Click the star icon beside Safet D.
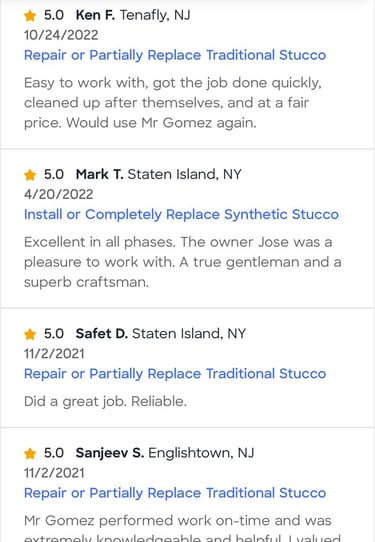375x542 pixels. tap(30, 334)
